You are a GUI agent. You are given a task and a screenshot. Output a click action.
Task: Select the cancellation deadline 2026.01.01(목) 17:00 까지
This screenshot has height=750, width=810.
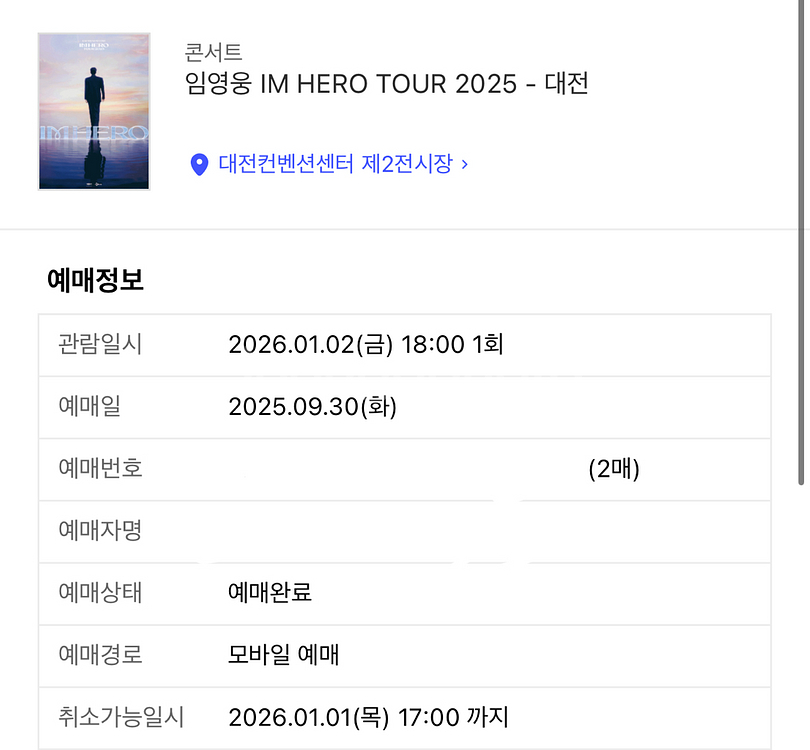pyautogui.click(x=368, y=717)
